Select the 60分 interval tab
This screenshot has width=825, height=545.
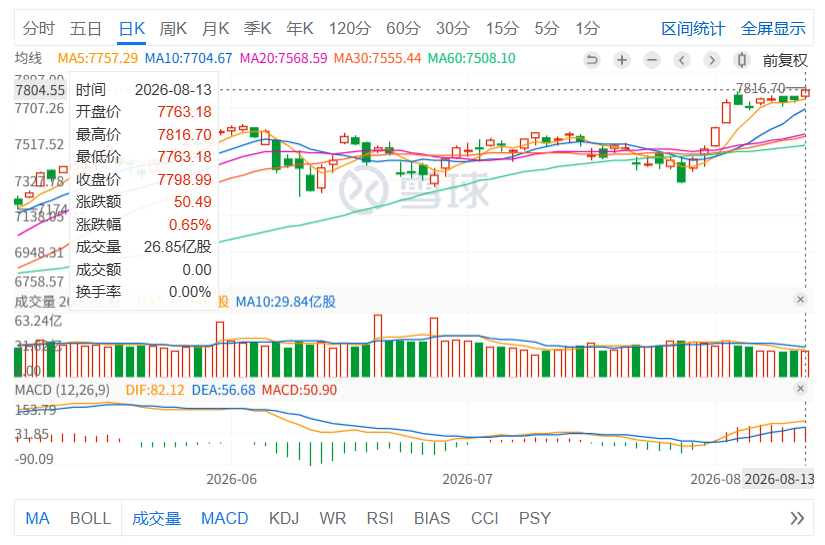pyautogui.click(x=403, y=28)
